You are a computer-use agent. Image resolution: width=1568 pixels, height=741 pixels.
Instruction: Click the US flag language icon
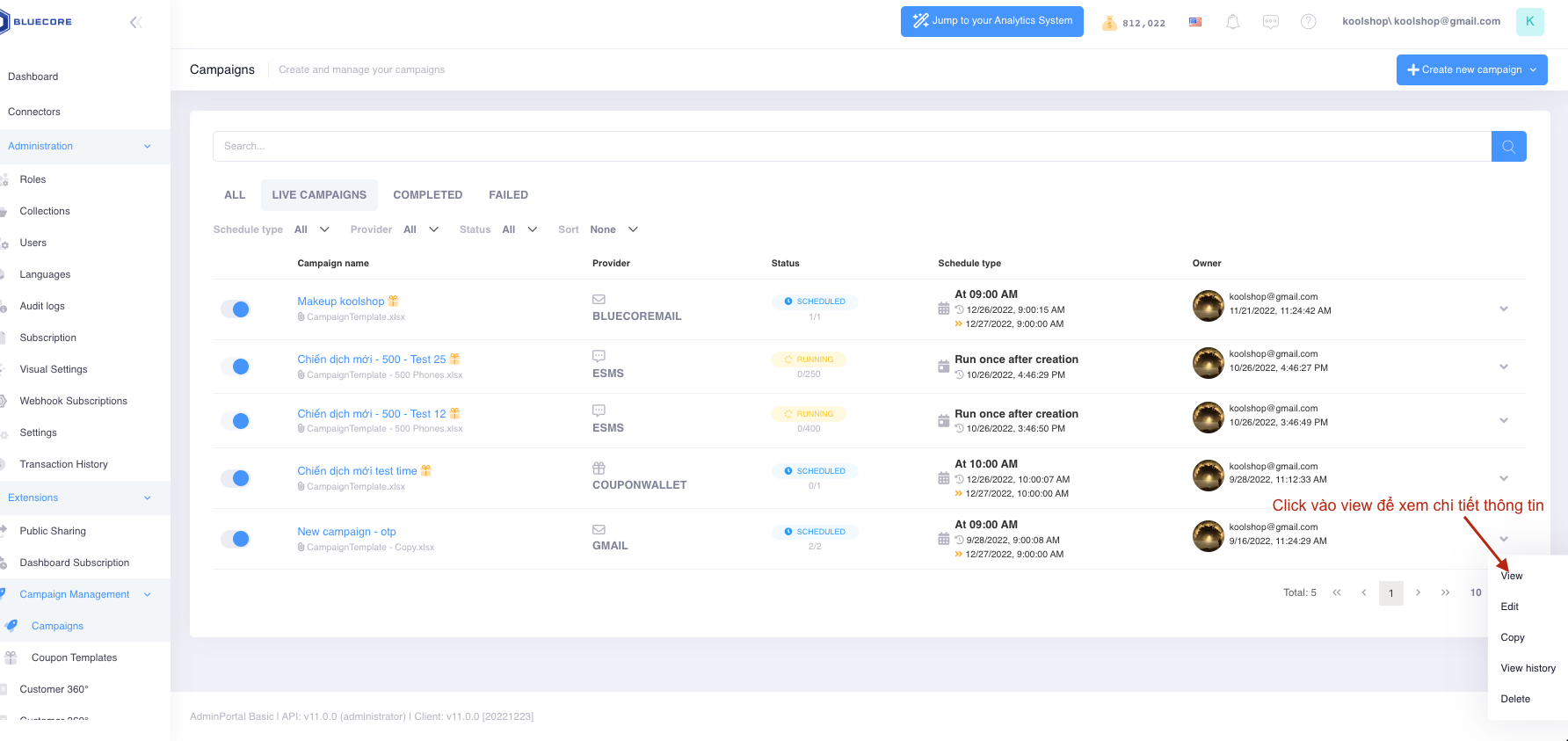click(1195, 22)
